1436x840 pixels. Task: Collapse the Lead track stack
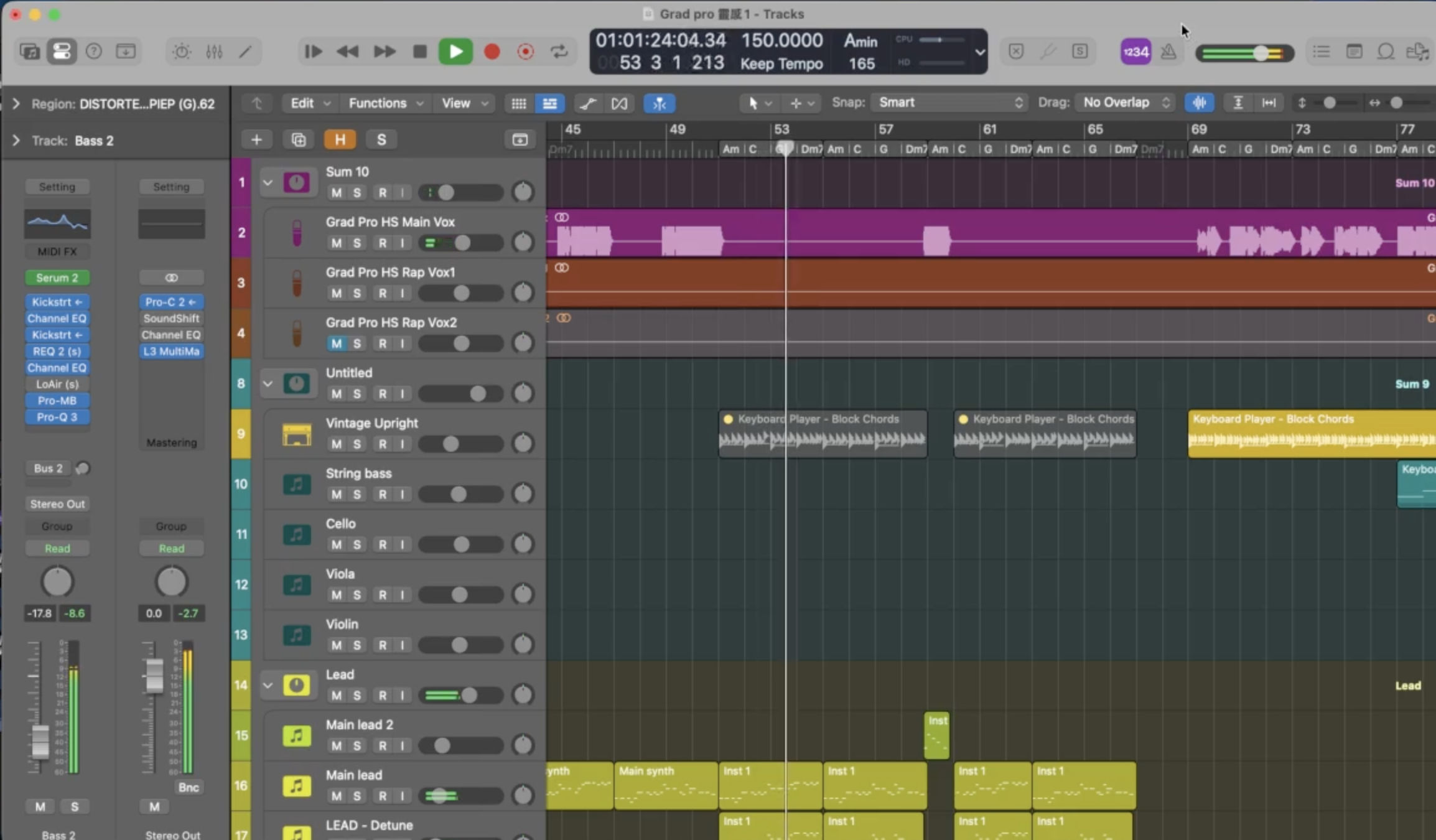coord(268,686)
